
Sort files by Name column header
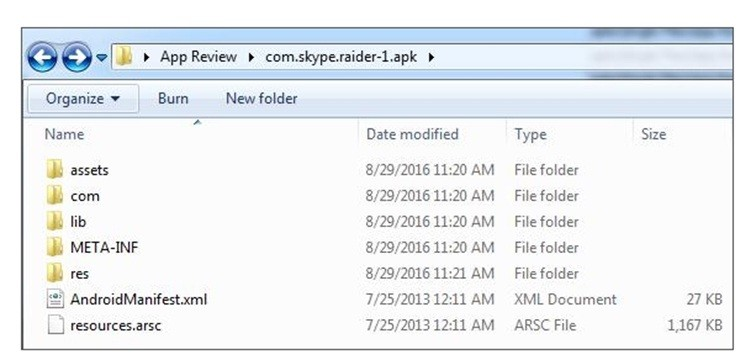(x=64, y=134)
